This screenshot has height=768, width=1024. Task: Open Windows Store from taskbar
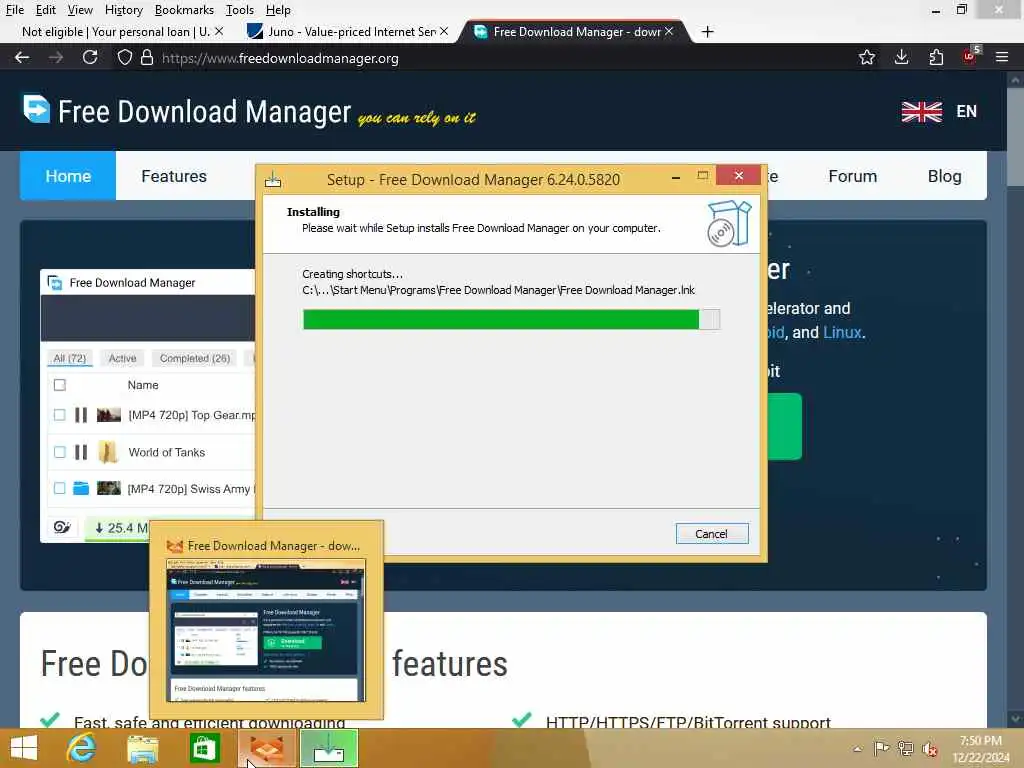click(204, 749)
